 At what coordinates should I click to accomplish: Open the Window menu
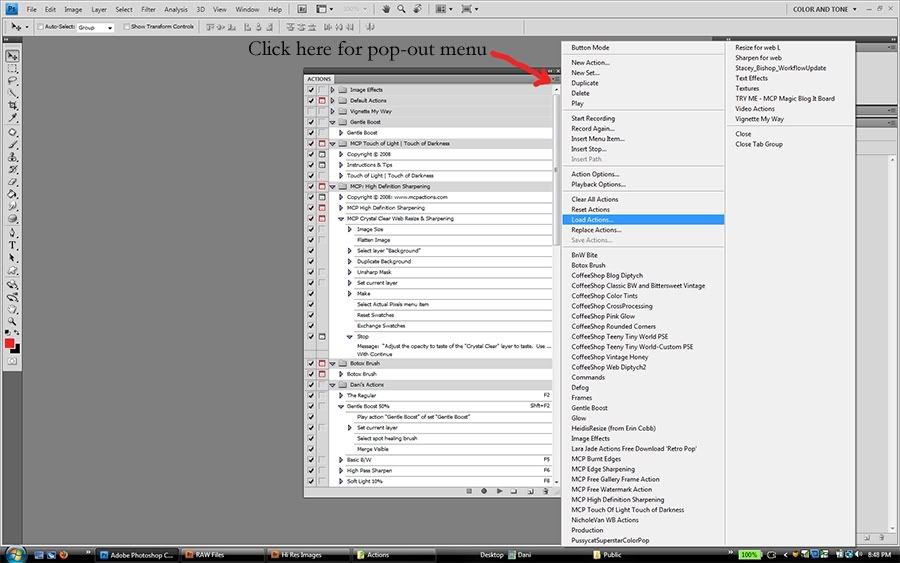point(247,9)
